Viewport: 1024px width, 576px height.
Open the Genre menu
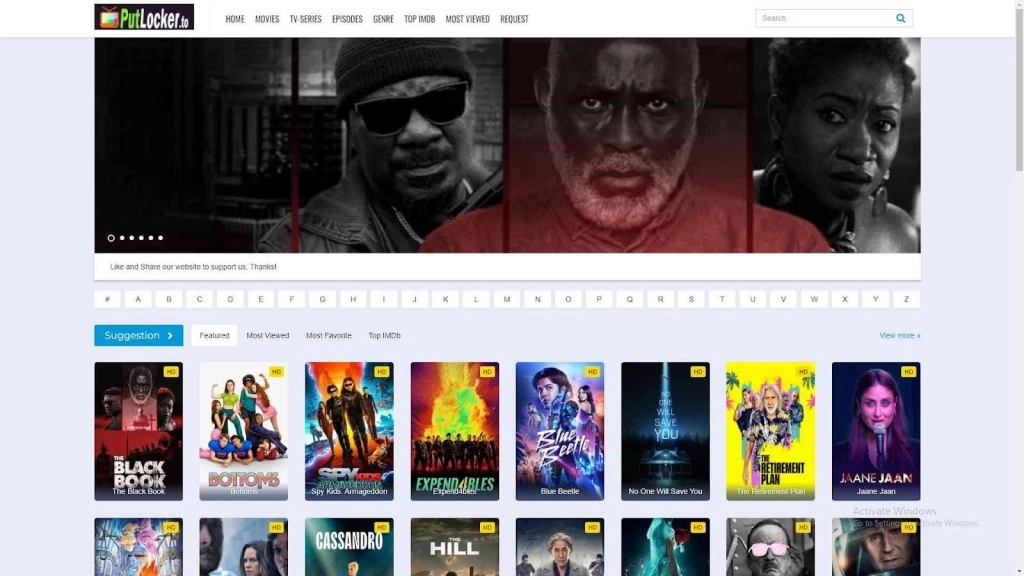tap(383, 19)
